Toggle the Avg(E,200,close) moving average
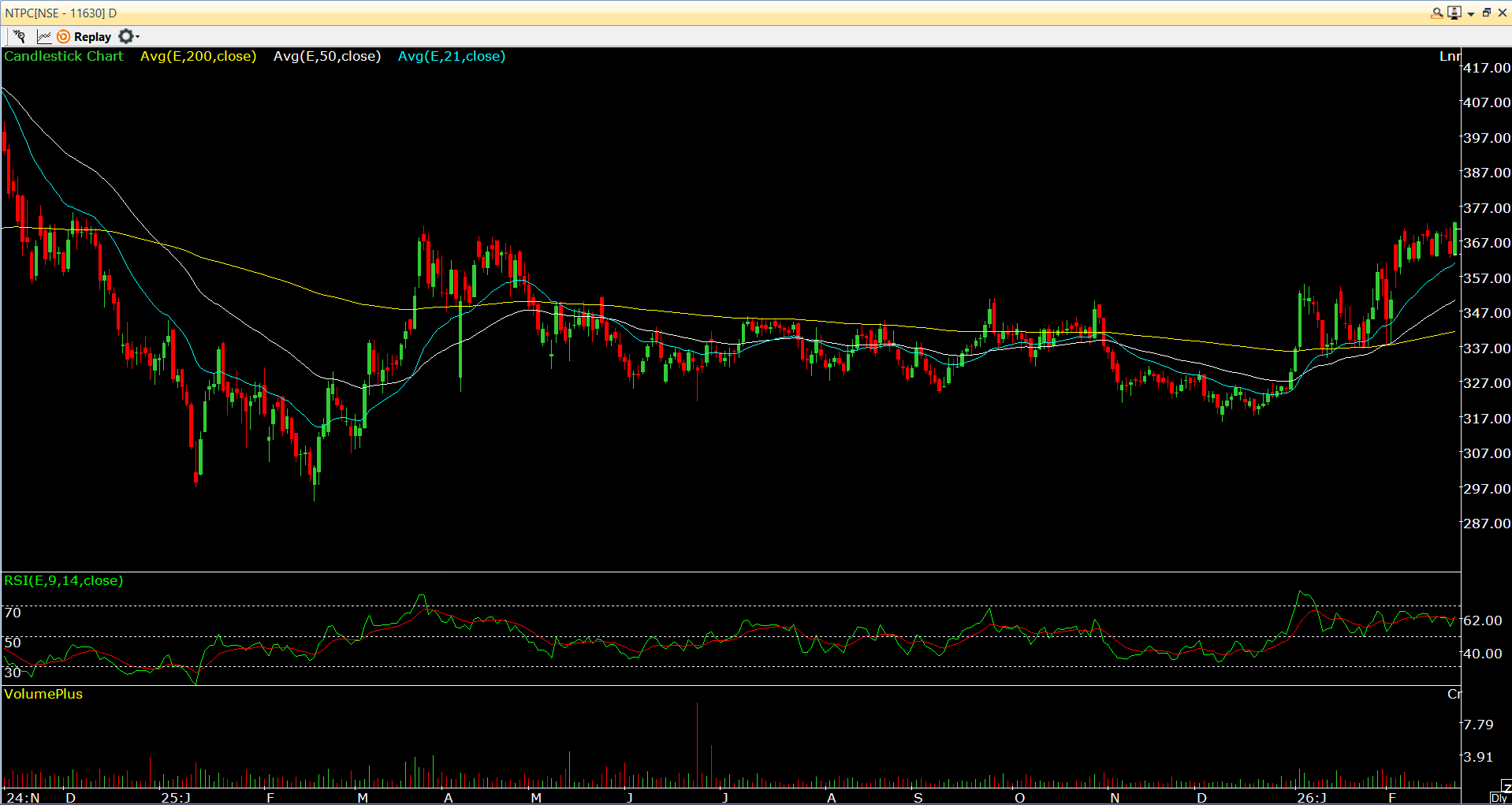 (x=198, y=56)
